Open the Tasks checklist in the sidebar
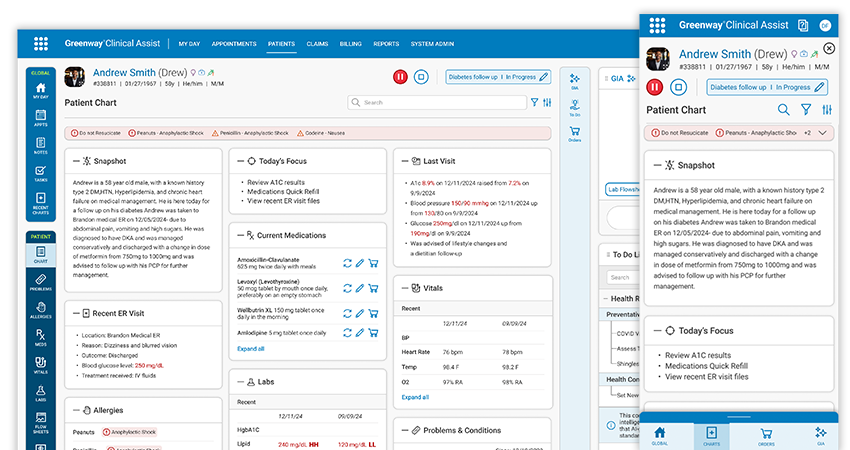Image resolution: width=850 pixels, height=450 pixels. [40, 173]
